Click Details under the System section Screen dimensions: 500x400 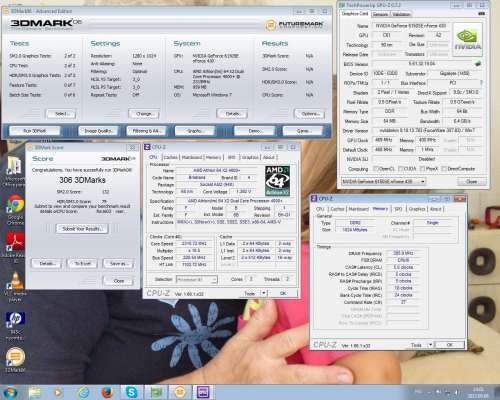pos(232,114)
